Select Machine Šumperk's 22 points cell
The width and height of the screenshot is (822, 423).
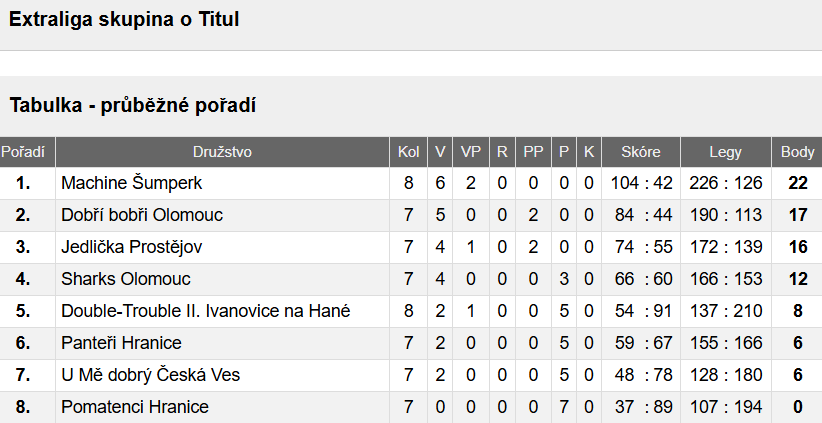point(797,183)
